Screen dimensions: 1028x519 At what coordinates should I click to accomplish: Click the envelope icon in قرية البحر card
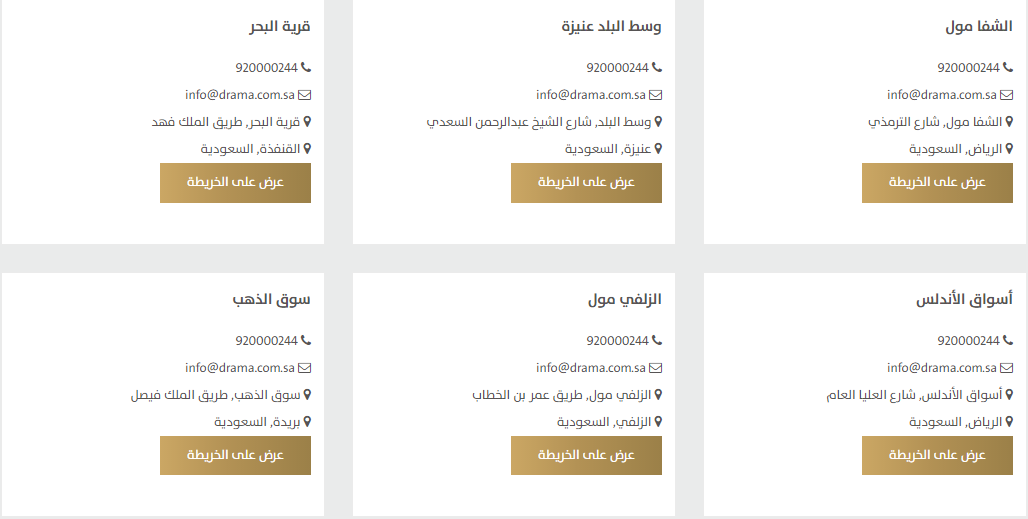305,95
